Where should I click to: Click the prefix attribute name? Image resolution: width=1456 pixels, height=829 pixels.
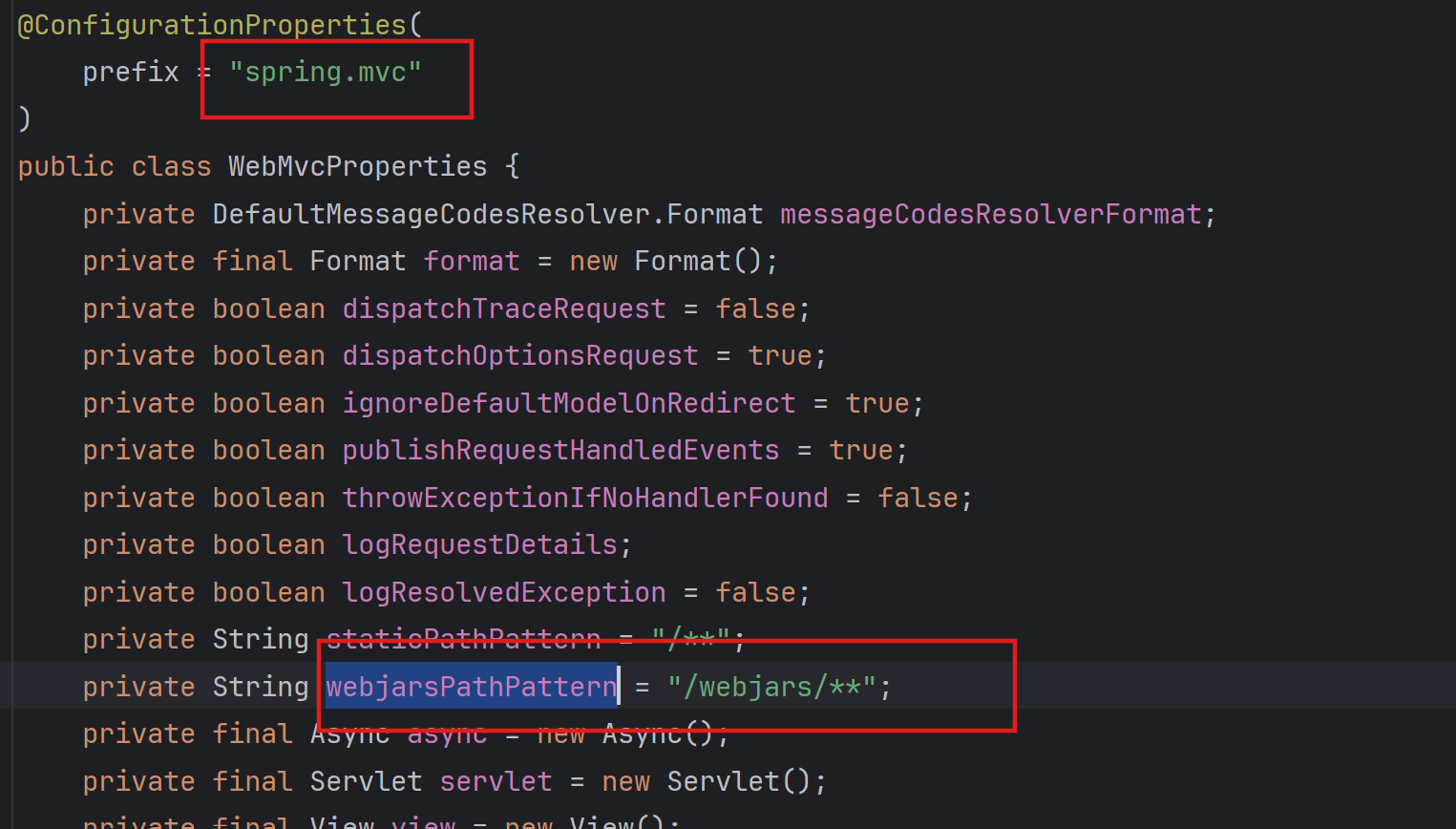pyautogui.click(x=130, y=71)
